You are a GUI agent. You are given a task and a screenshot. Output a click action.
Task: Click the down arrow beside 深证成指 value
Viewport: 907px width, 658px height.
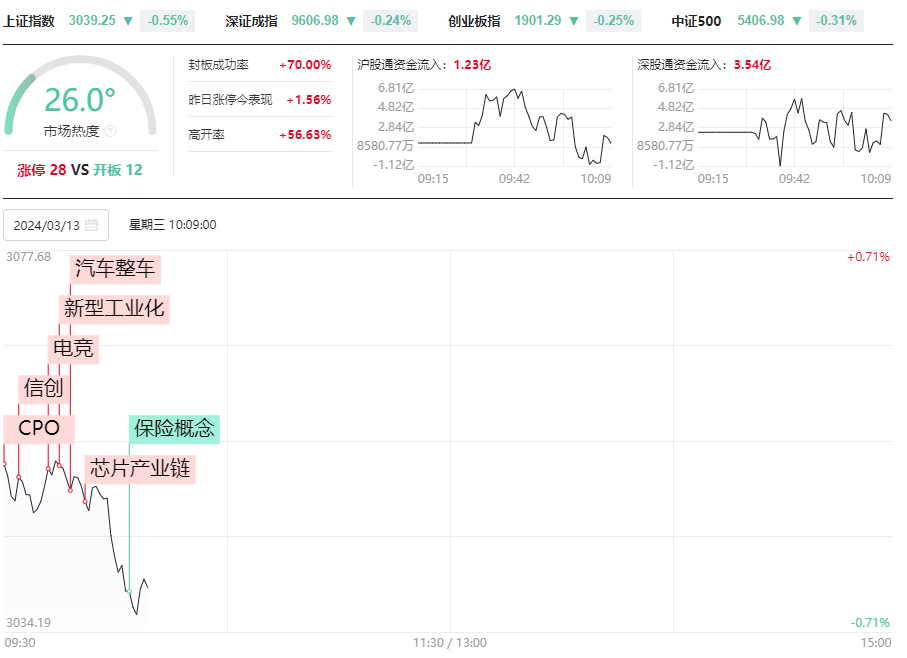351,21
